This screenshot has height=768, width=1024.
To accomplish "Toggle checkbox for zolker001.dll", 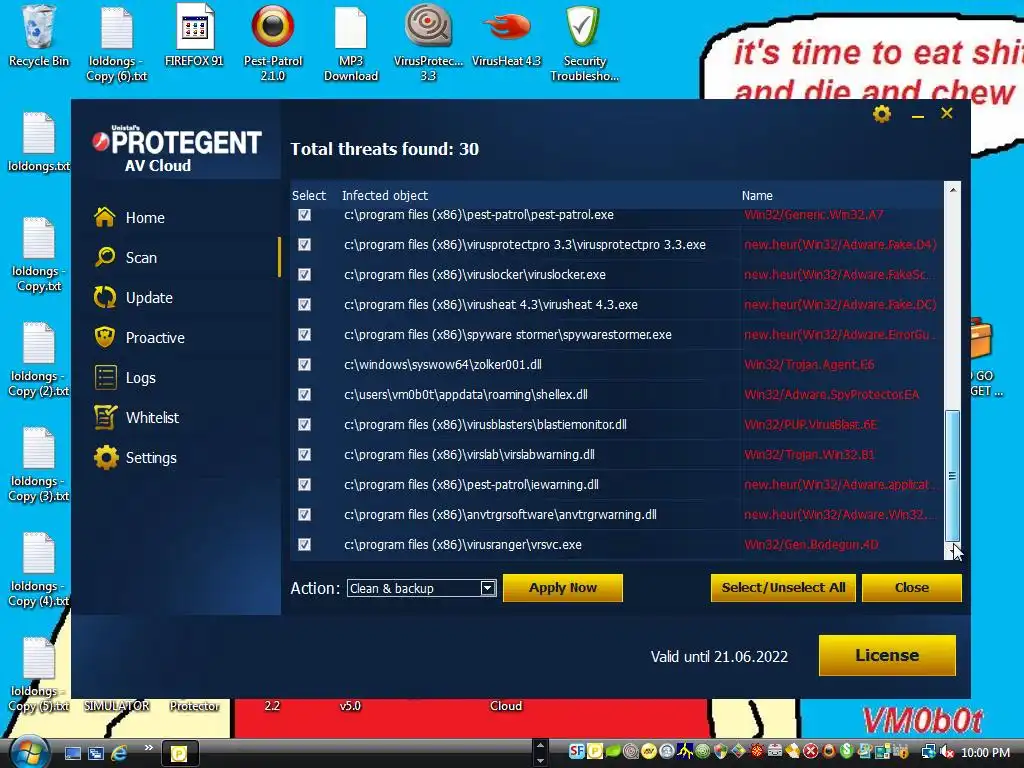I will (304, 365).
